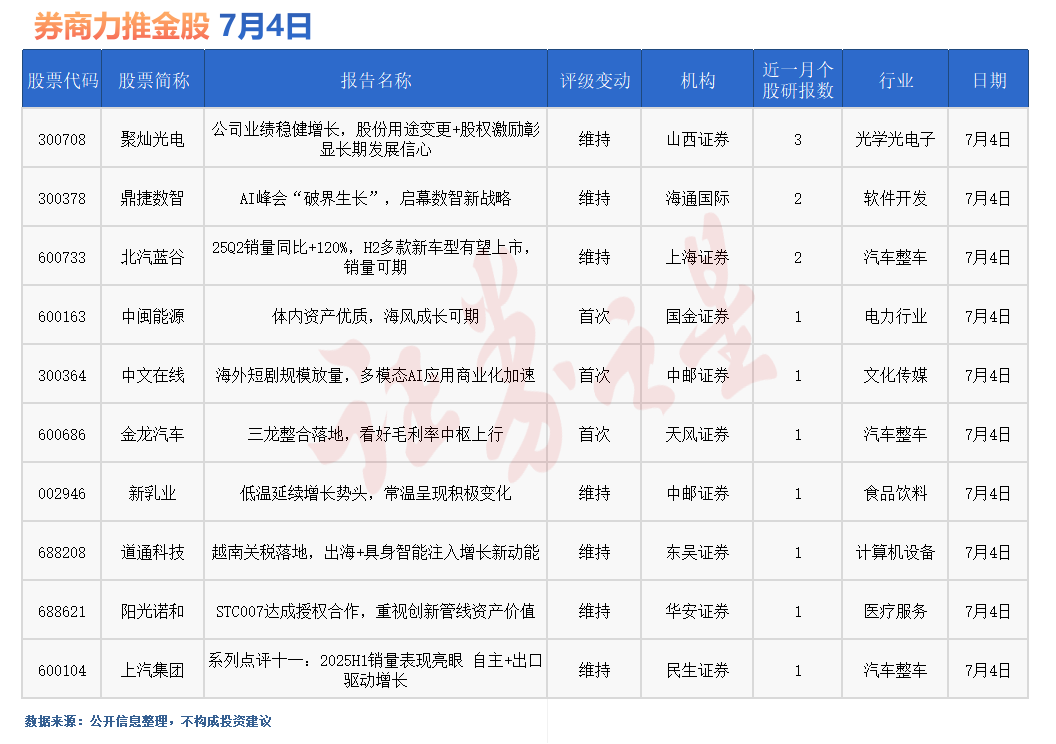The height and width of the screenshot is (744, 1056).
Task: Click the stock name 中文在线
Action: click(153, 376)
